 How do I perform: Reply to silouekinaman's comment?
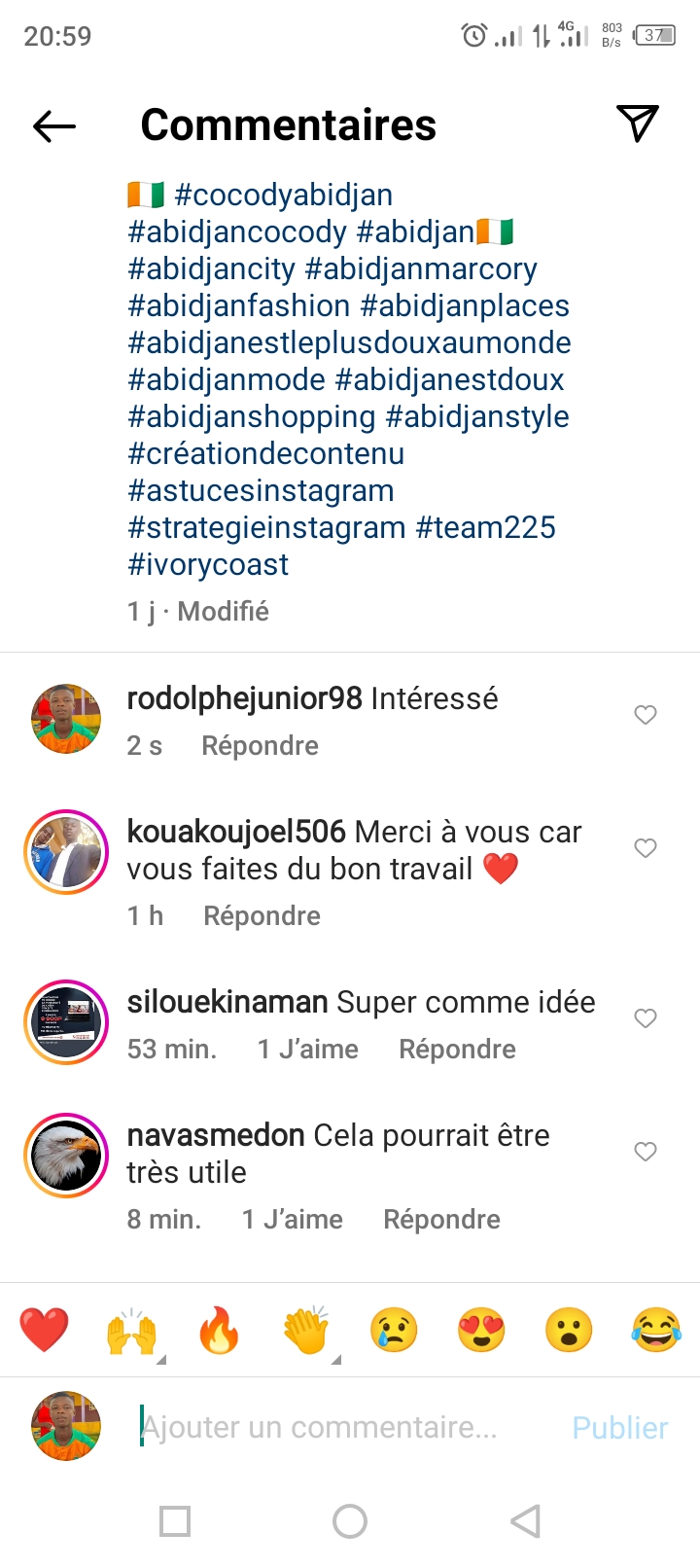click(x=457, y=1050)
